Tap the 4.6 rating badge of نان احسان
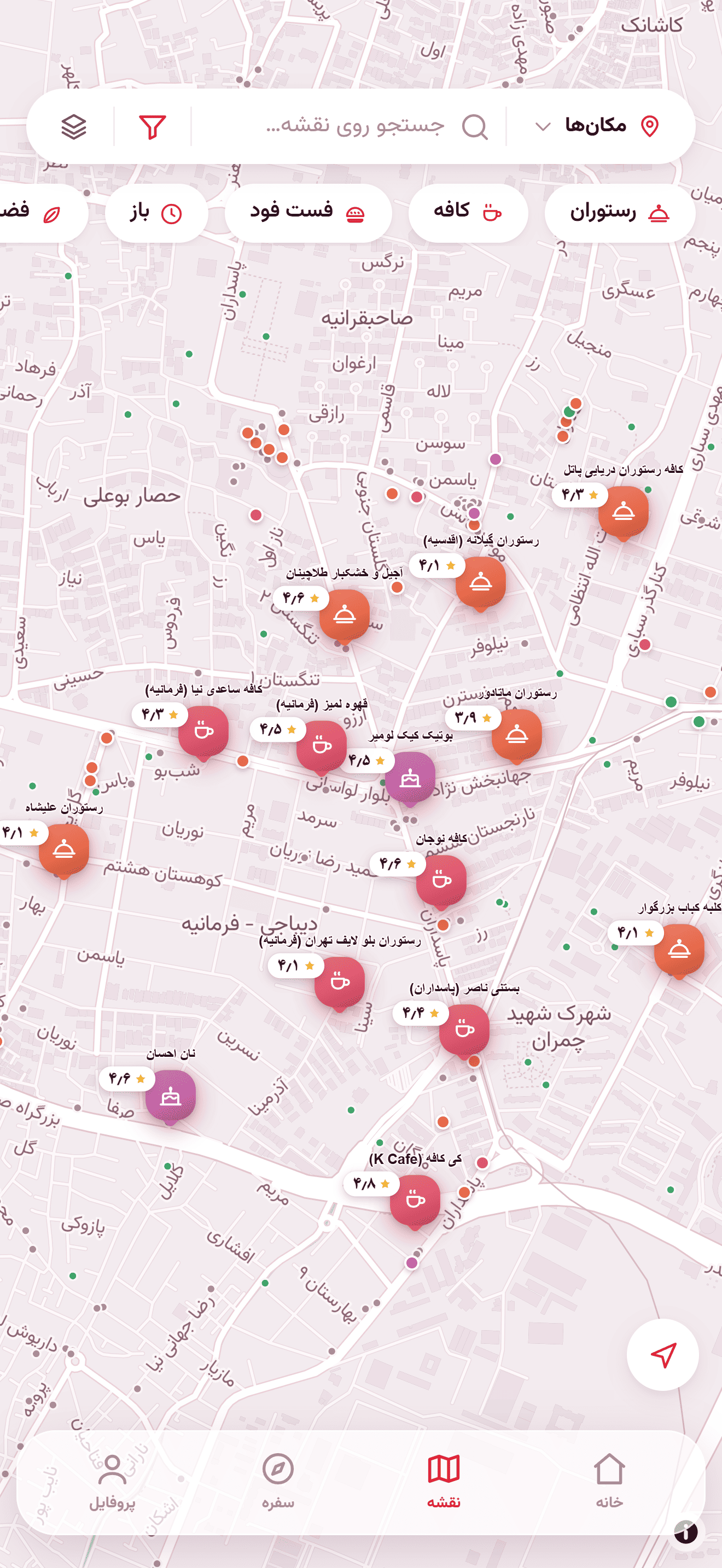The image size is (722, 1568). point(127,1079)
